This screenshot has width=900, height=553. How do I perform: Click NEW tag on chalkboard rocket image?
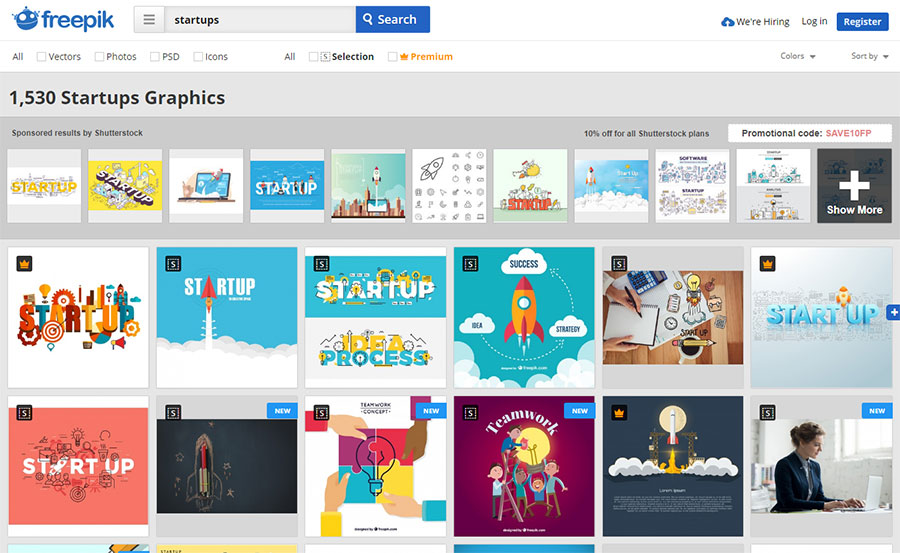282,411
